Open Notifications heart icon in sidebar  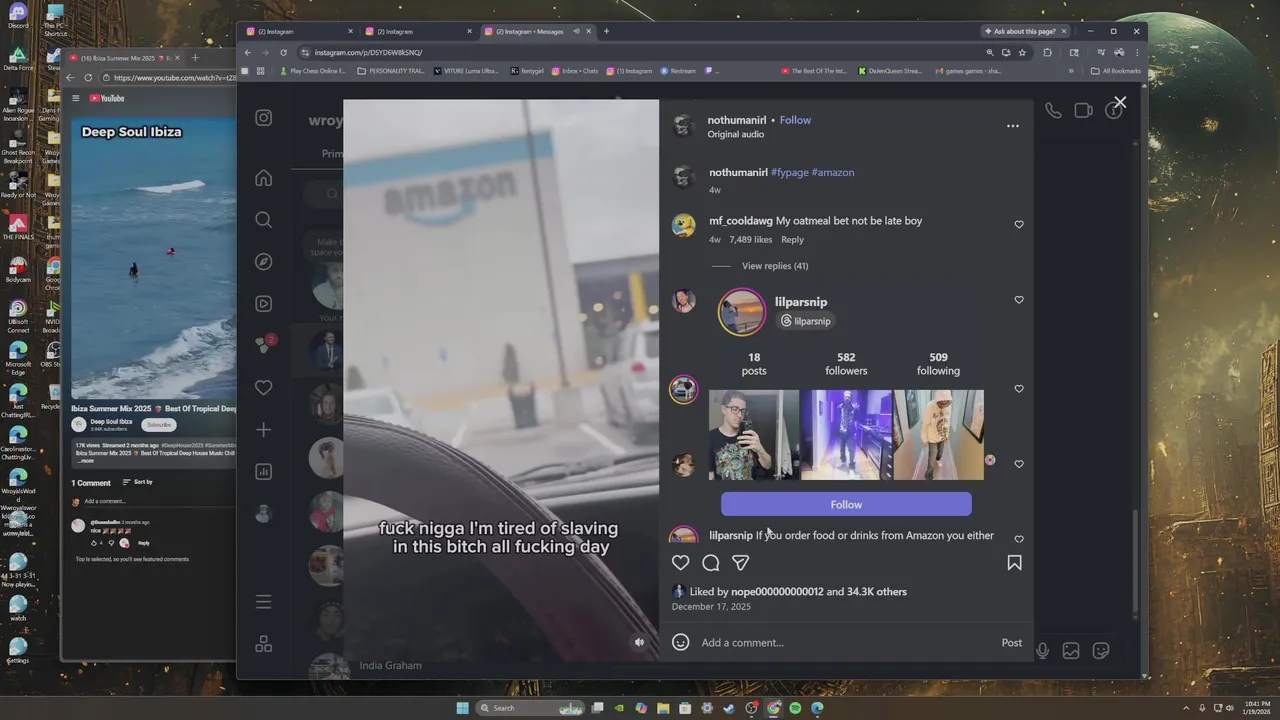coord(264,388)
